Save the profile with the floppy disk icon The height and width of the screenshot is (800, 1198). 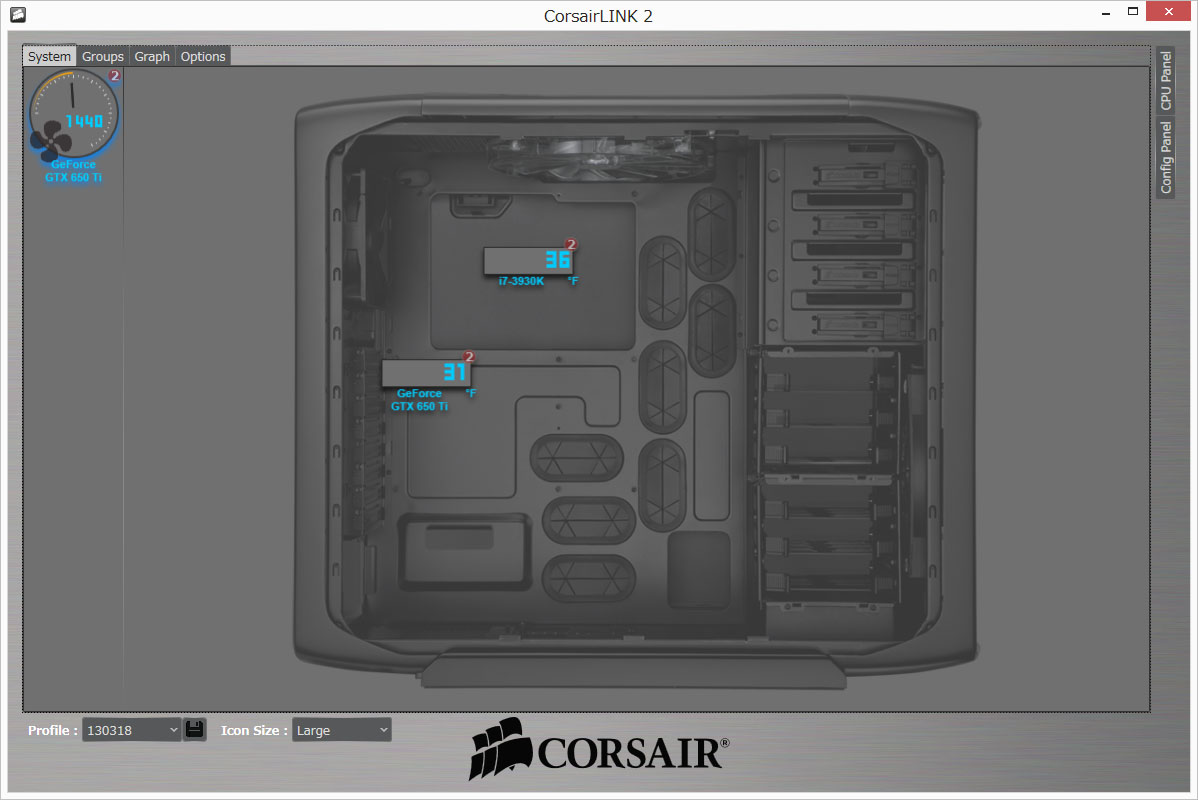[195, 729]
